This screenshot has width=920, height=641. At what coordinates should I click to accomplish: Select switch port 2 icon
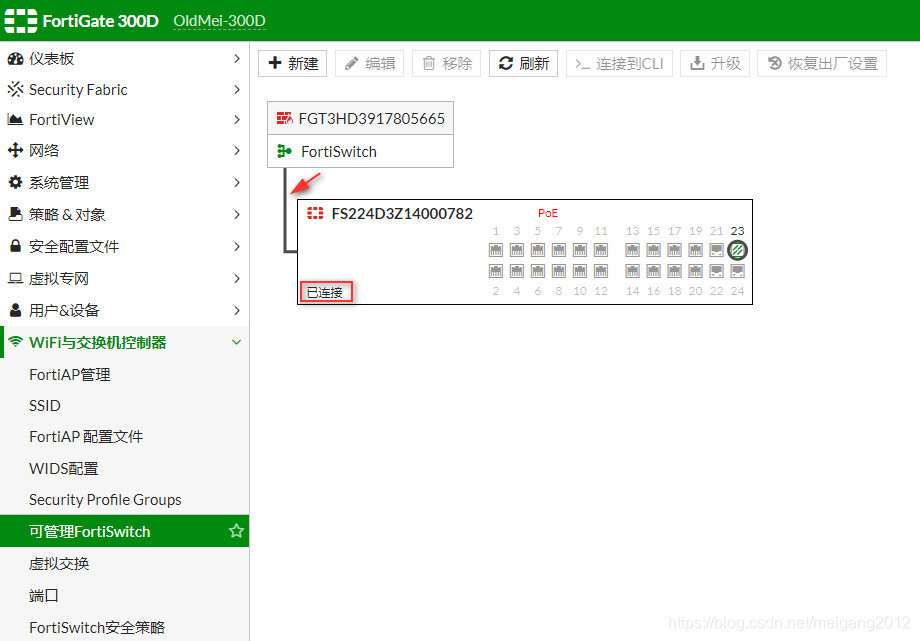496,271
